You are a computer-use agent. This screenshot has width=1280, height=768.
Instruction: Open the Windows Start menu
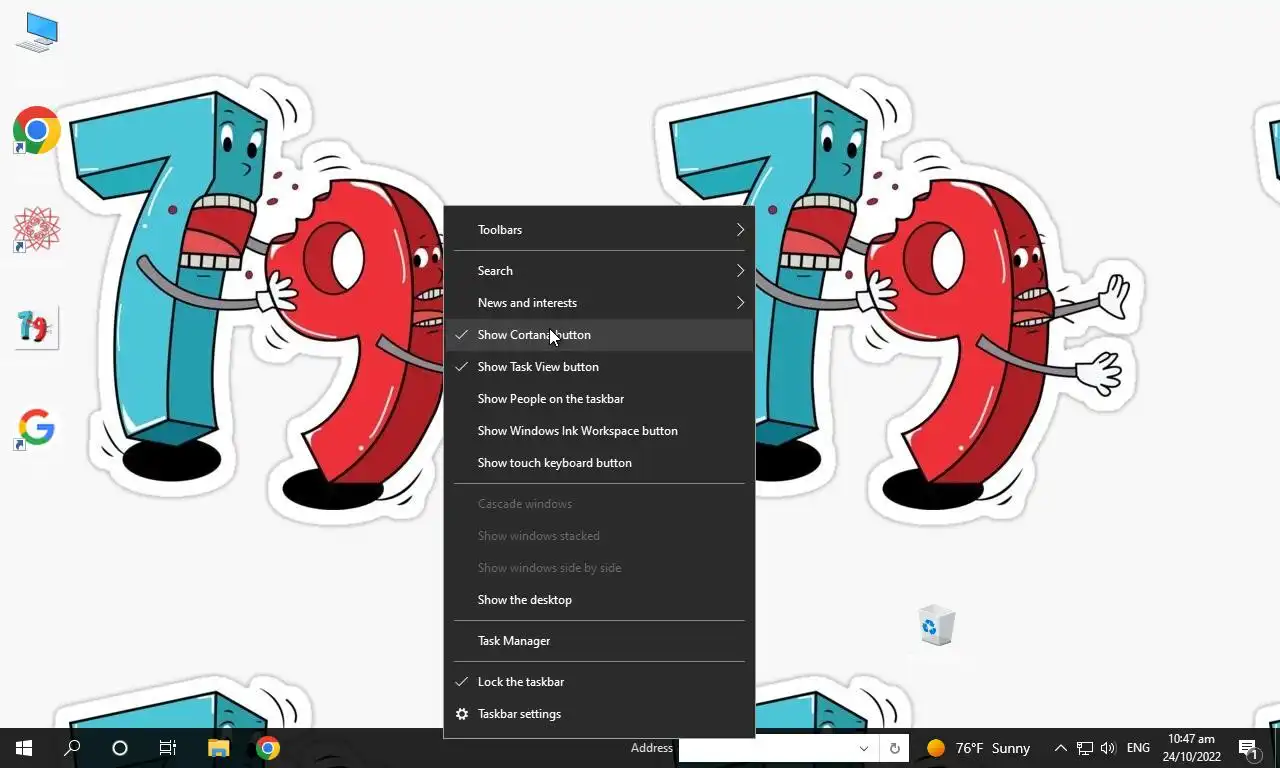tap(24, 748)
